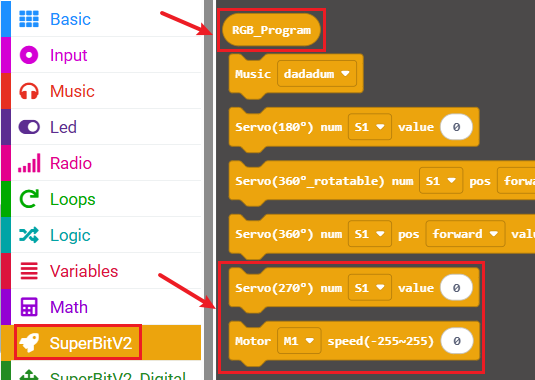Open pos dropdown in Servo(360°_rotatable) block
535x380 pixels.
coord(516,180)
